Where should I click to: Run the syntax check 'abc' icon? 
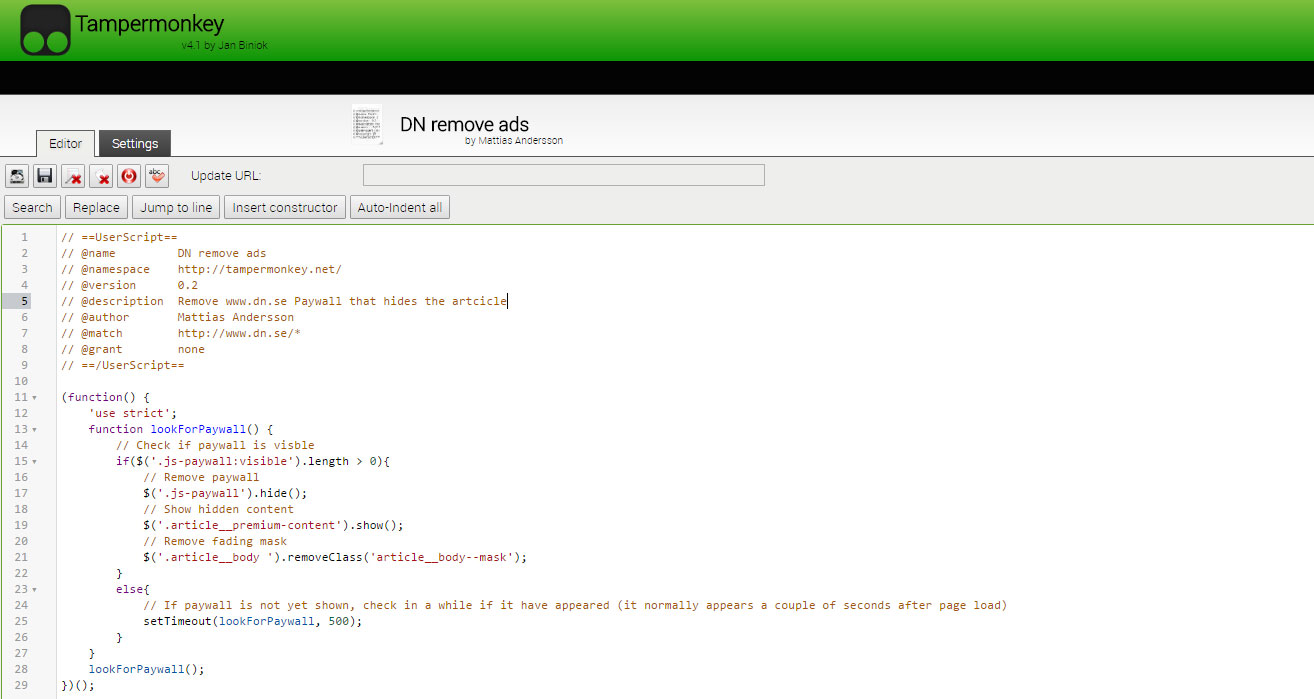(x=157, y=176)
